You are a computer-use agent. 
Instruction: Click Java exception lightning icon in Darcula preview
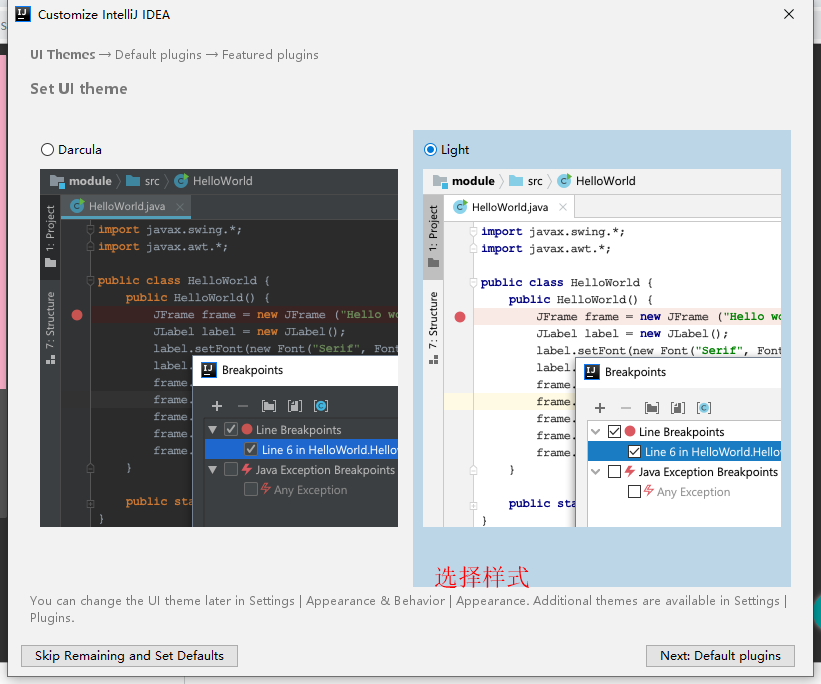[x=247, y=469]
